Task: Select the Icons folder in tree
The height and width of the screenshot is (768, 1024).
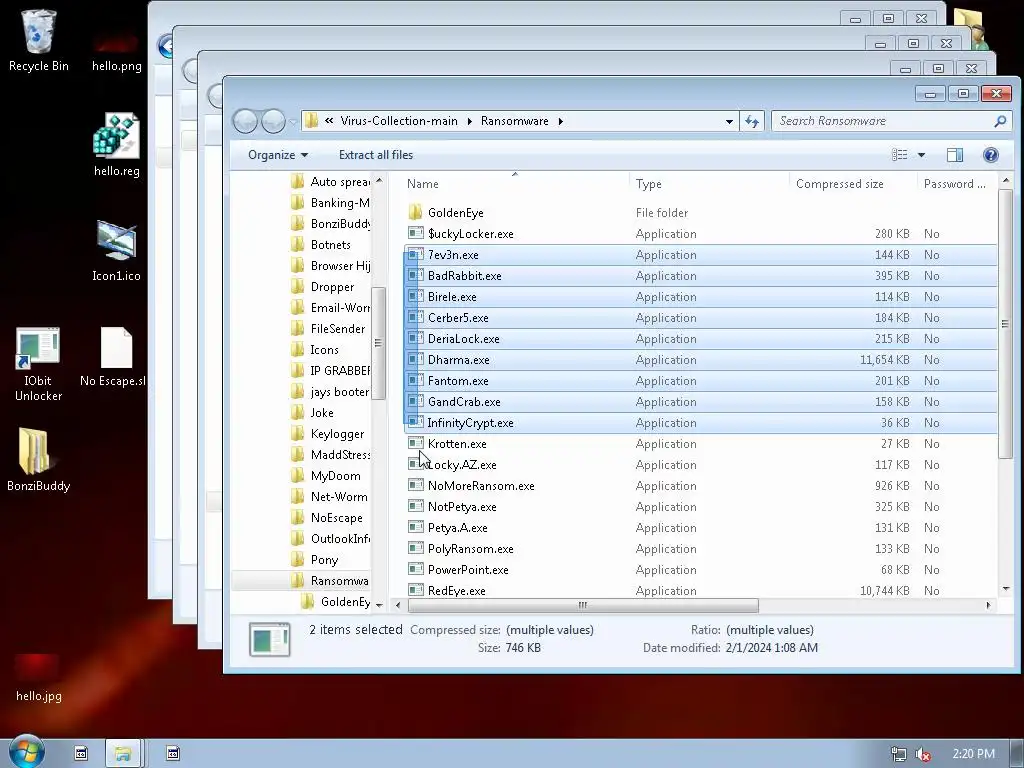Action: coord(324,350)
